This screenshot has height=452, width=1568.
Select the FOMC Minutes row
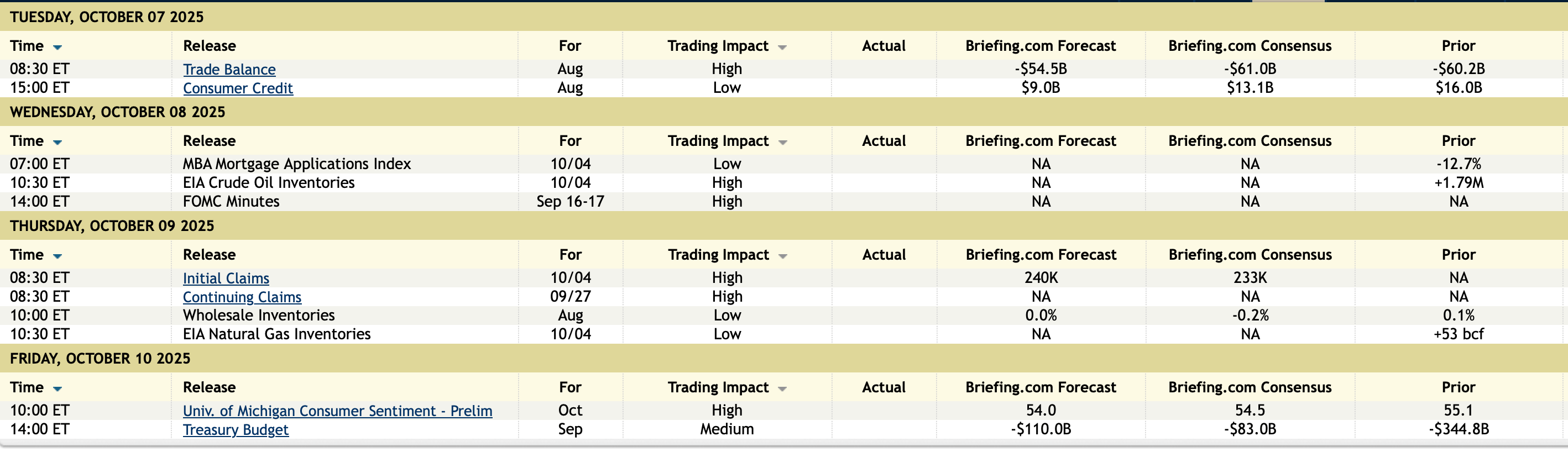pyautogui.click(x=231, y=201)
